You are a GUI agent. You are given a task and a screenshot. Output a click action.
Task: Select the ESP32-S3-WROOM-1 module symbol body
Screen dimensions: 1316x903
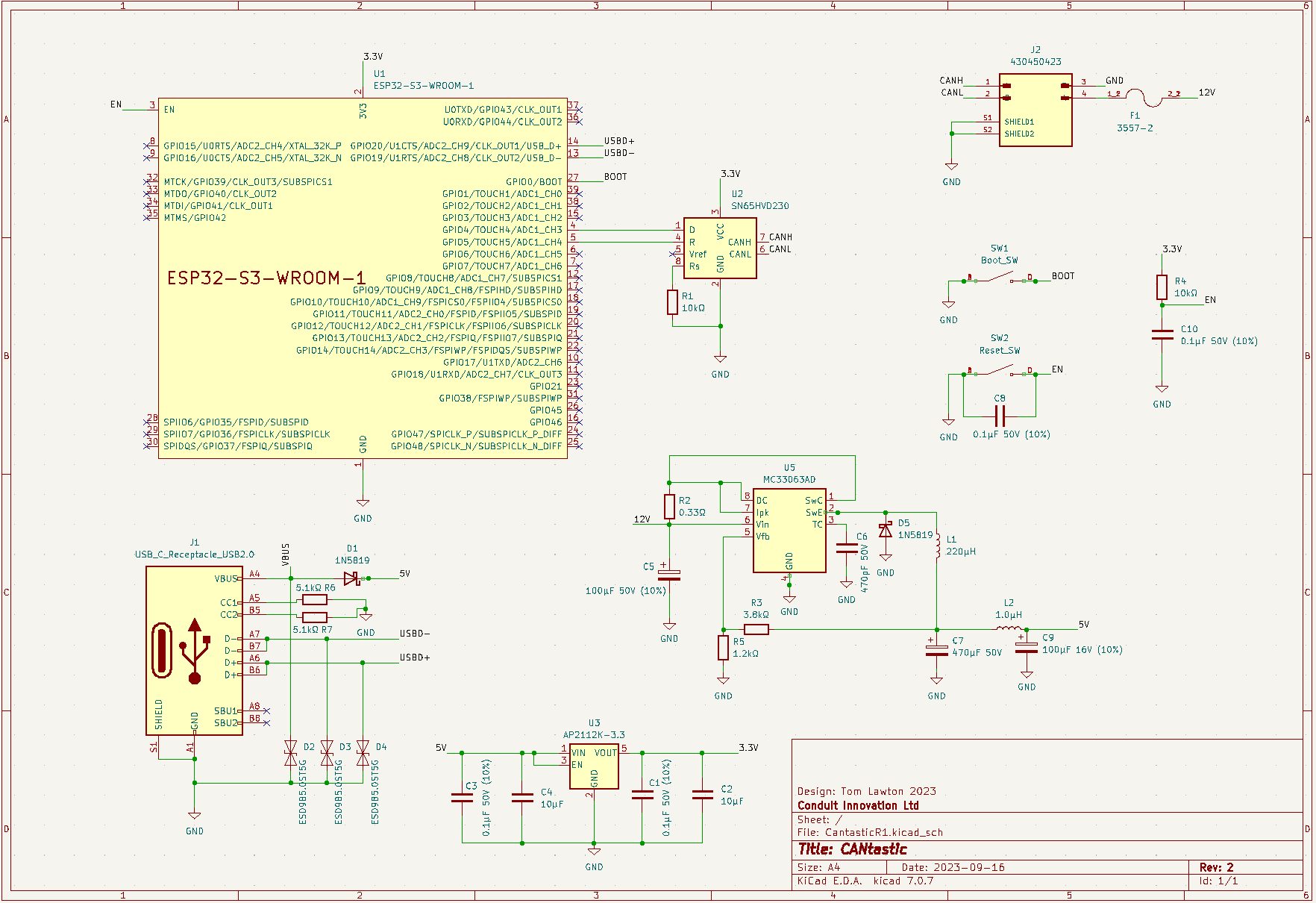point(363,278)
